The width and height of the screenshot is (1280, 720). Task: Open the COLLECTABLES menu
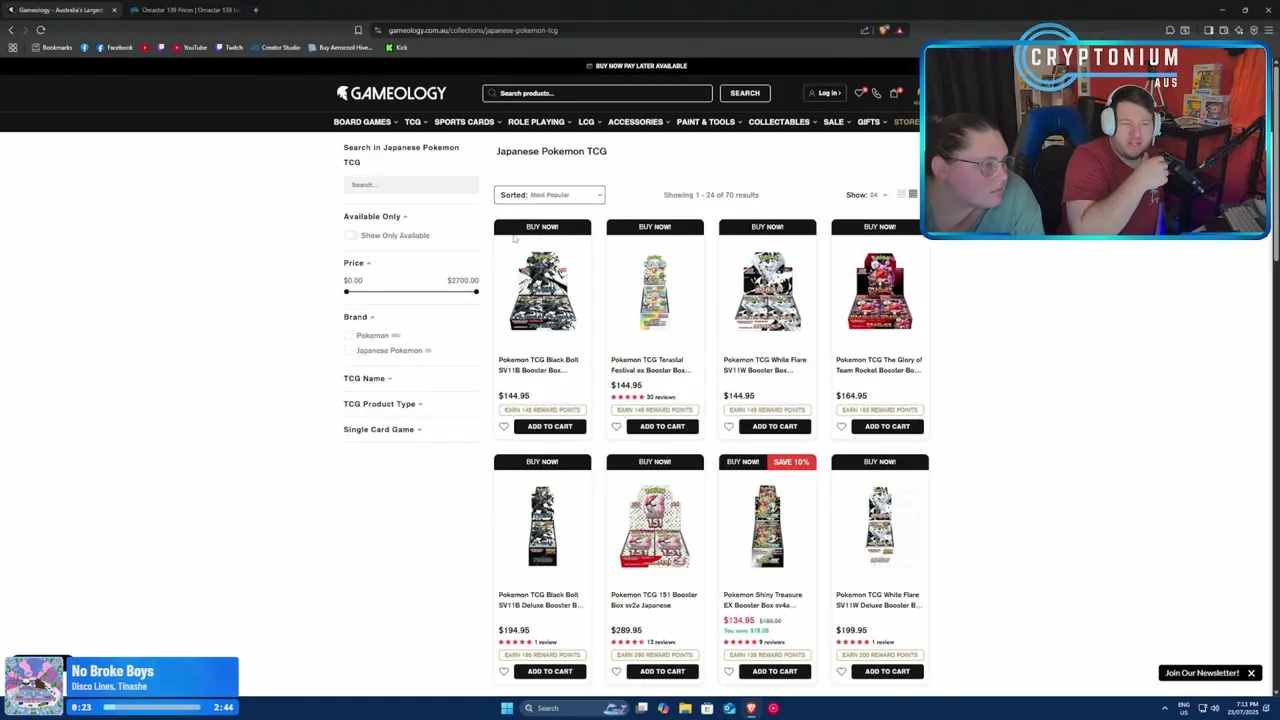tap(783, 122)
